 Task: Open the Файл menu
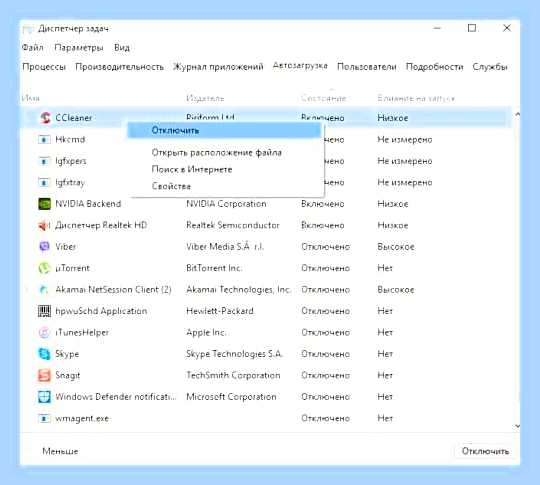(x=32, y=47)
